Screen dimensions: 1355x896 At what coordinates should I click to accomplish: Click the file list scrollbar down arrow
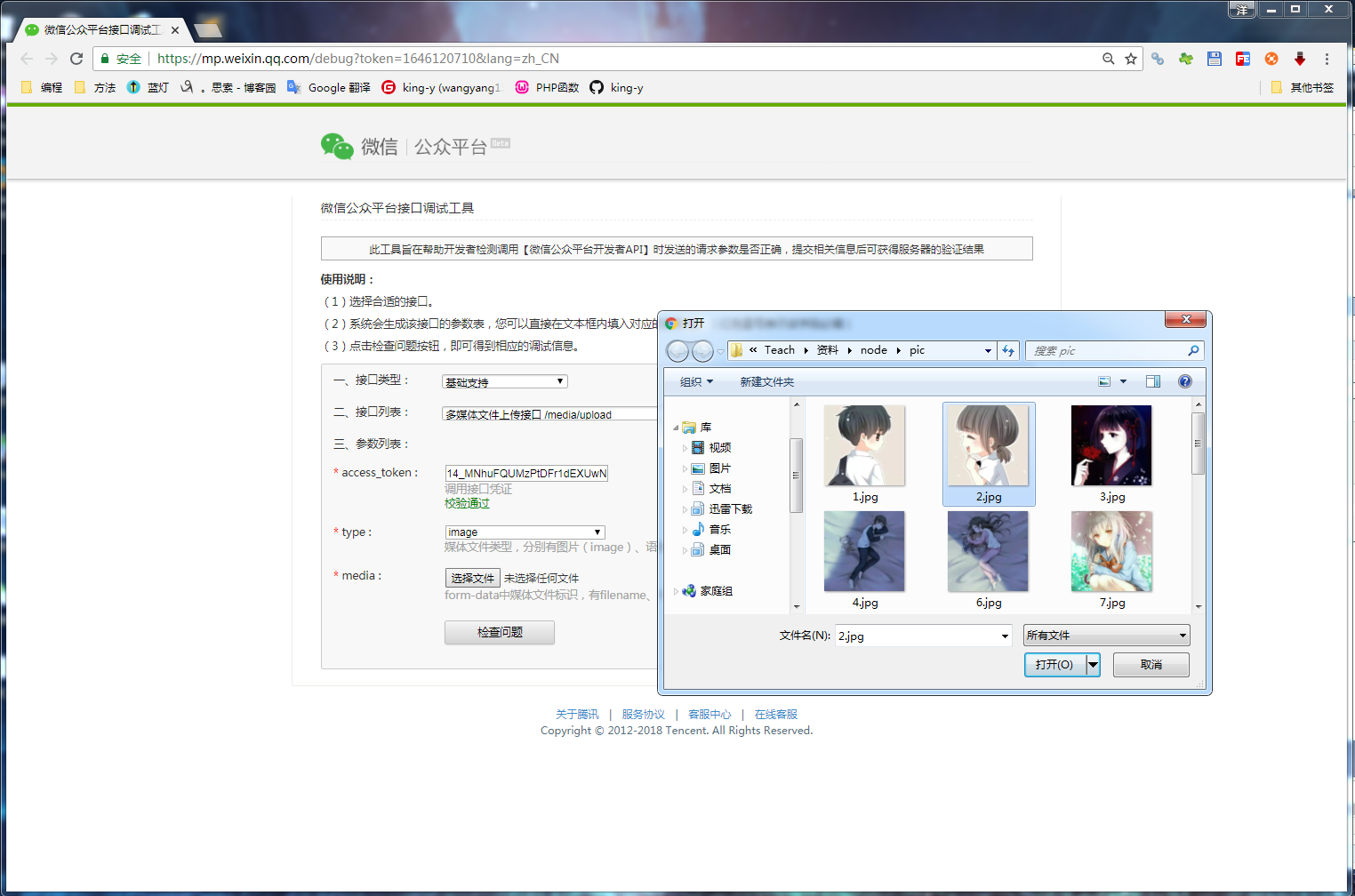tap(1199, 606)
